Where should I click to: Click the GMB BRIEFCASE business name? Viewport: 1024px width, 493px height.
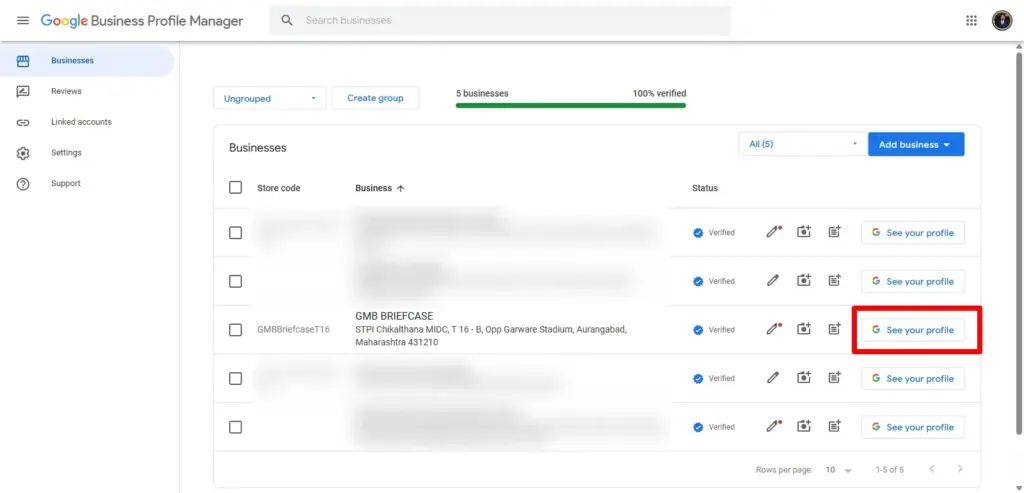tap(394, 316)
